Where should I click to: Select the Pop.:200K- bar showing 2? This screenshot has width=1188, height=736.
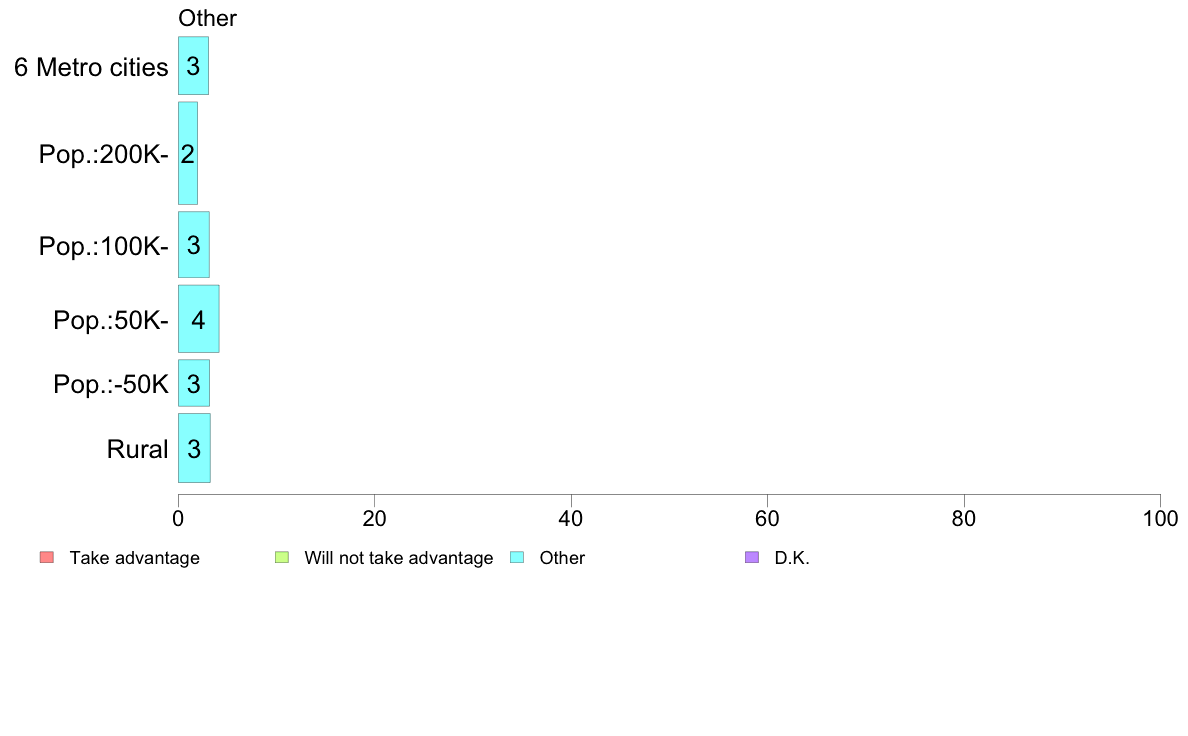click(x=188, y=154)
